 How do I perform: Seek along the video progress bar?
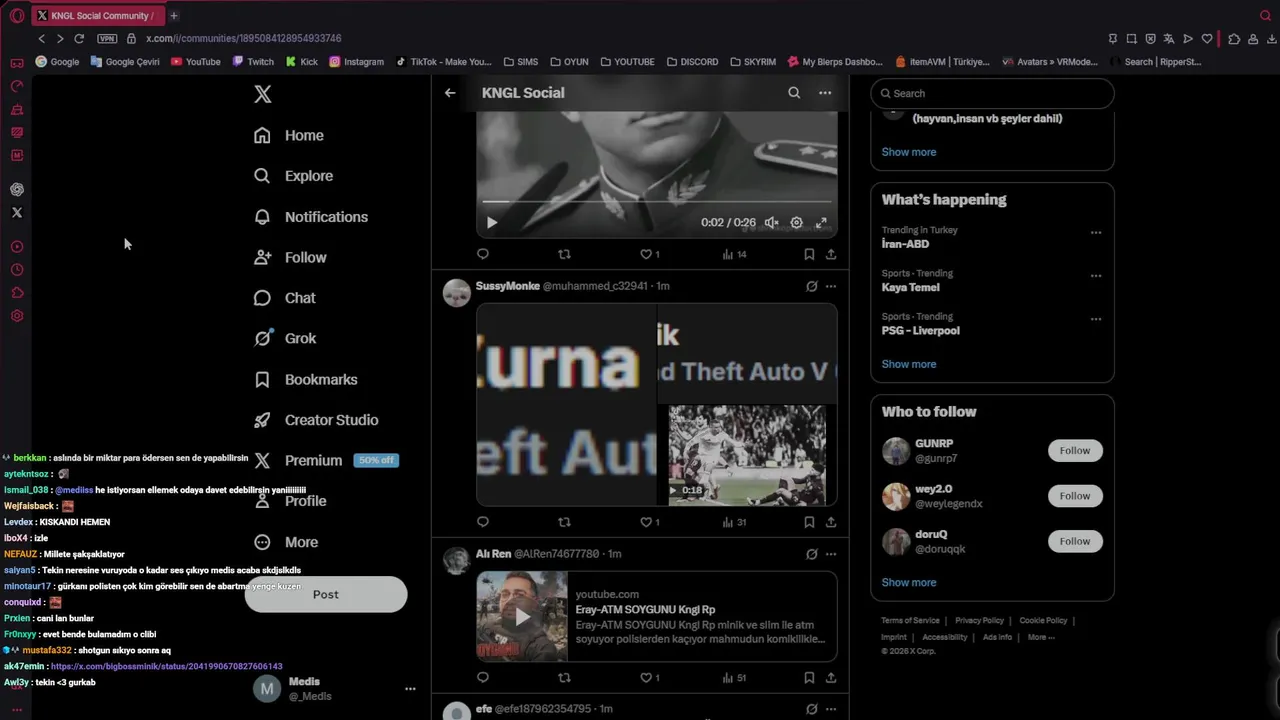pyautogui.click(x=656, y=203)
